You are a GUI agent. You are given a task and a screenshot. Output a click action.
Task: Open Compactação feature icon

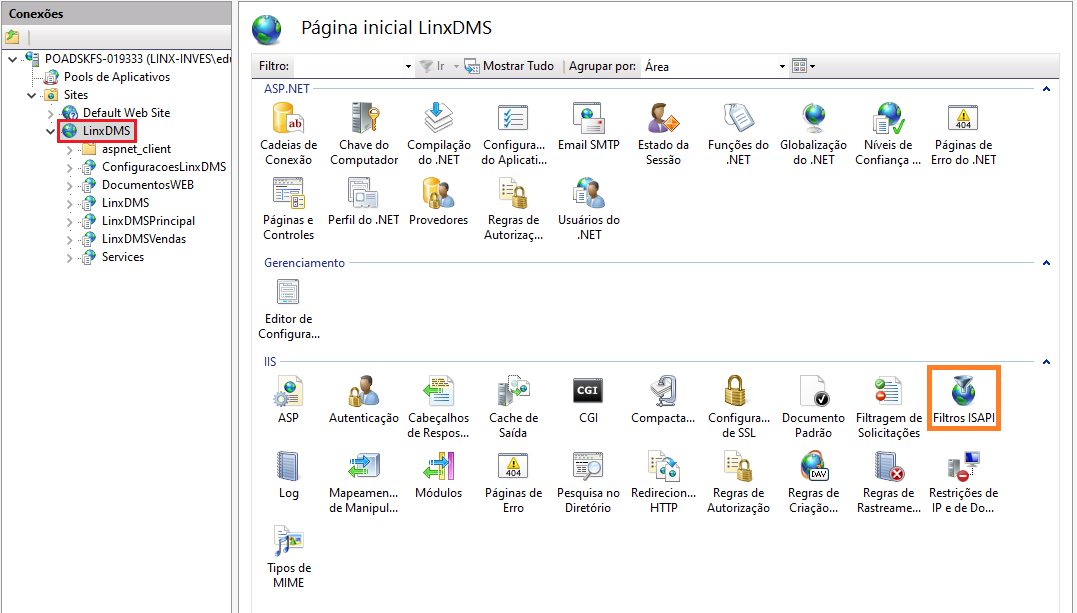(x=664, y=400)
